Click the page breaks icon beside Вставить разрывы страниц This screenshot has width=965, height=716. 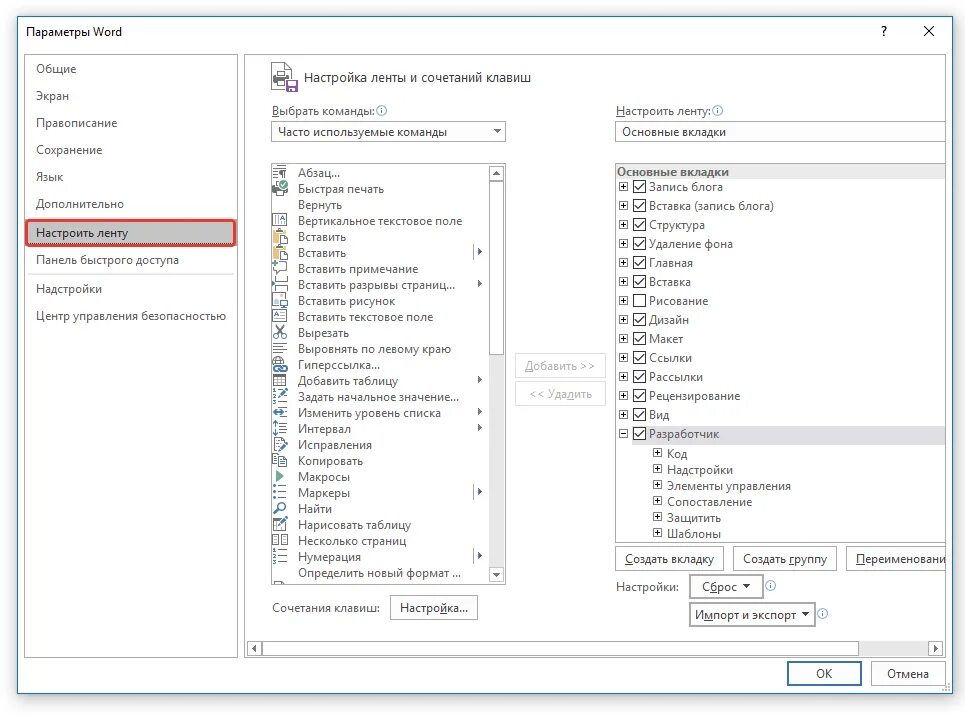(x=279, y=284)
